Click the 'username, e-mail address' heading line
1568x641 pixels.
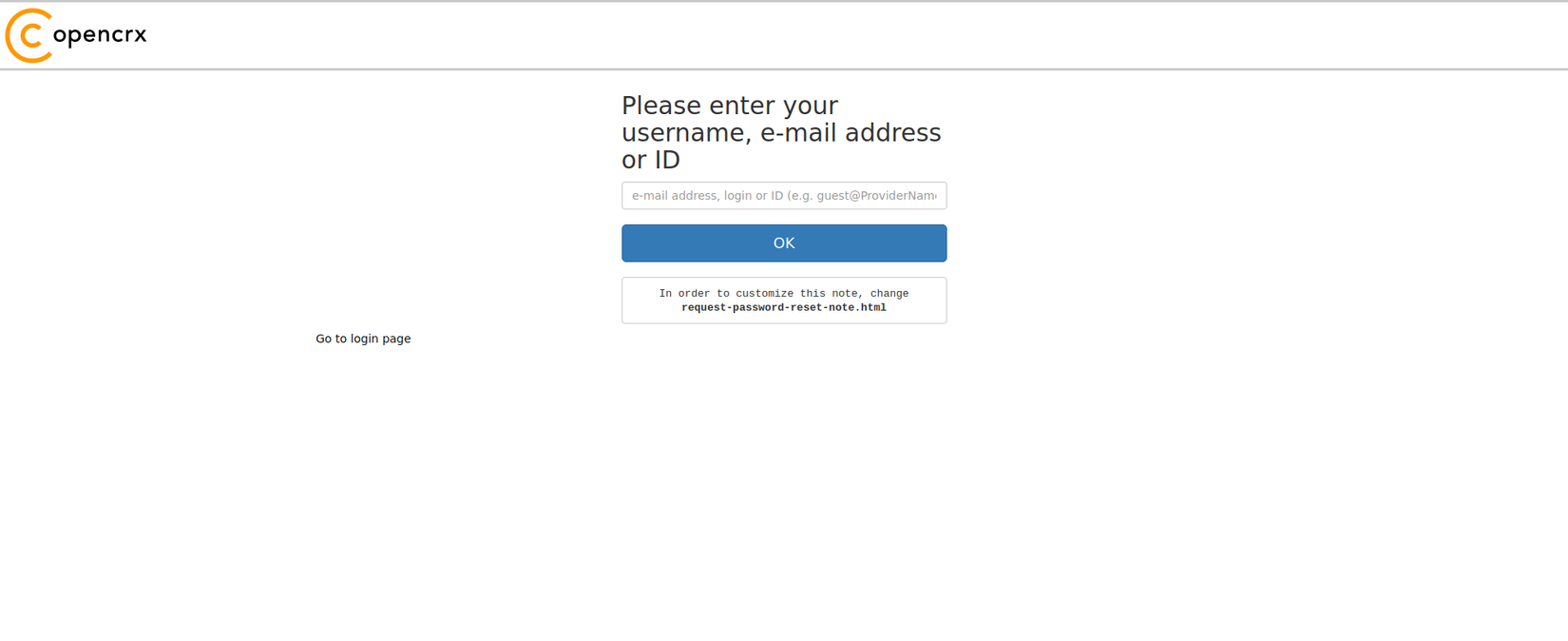coord(781,133)
